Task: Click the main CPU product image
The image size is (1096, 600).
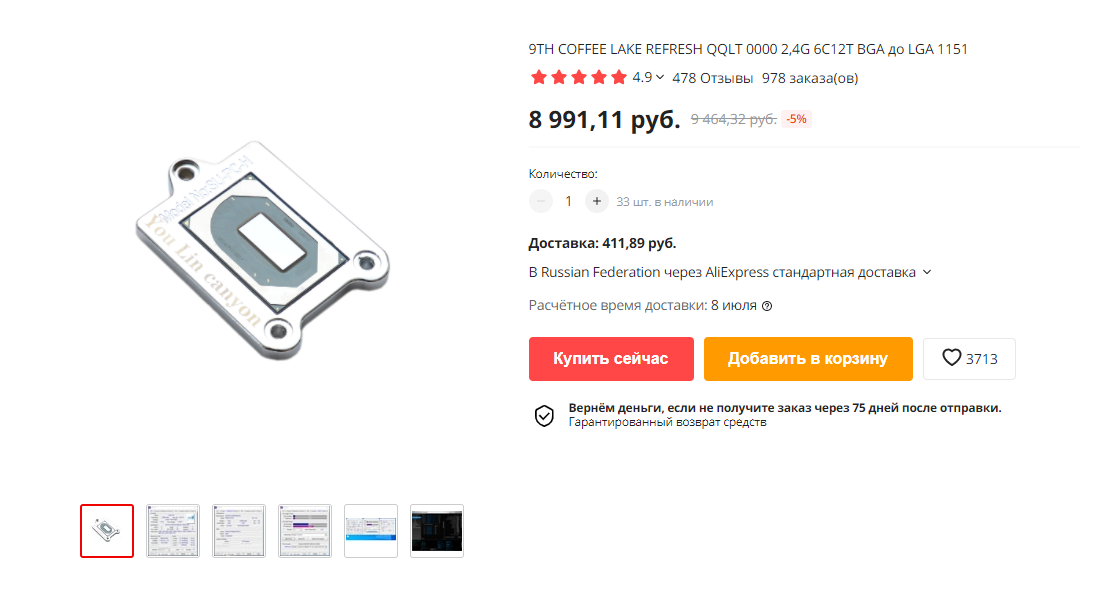Action: click(263, 250)
